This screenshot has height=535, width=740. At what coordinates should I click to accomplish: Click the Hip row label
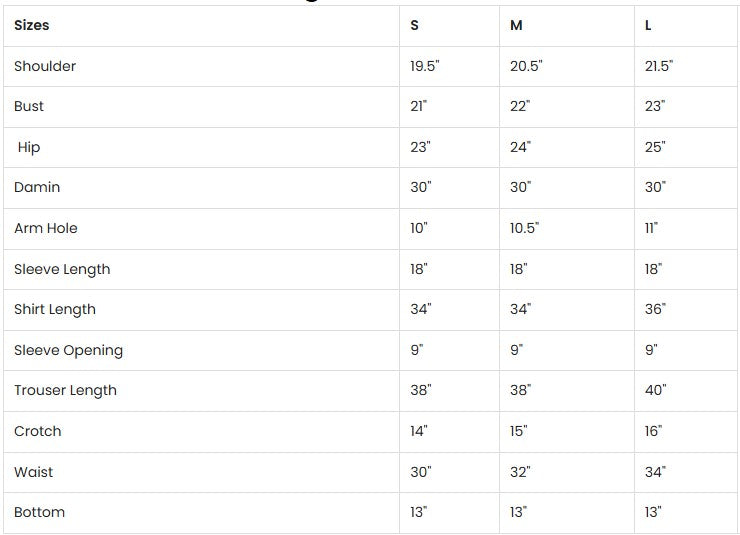[x=29, y=147]
